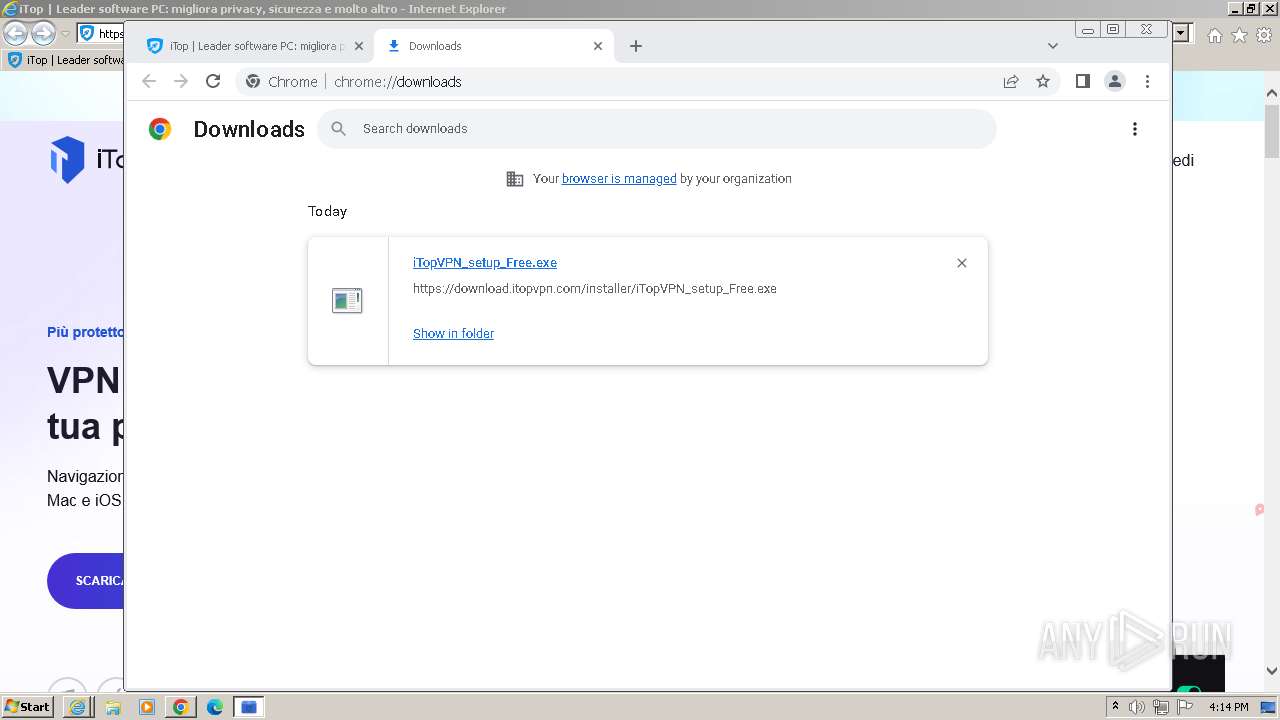Open Microsoft Edge from the taskbar

point(214,707)
